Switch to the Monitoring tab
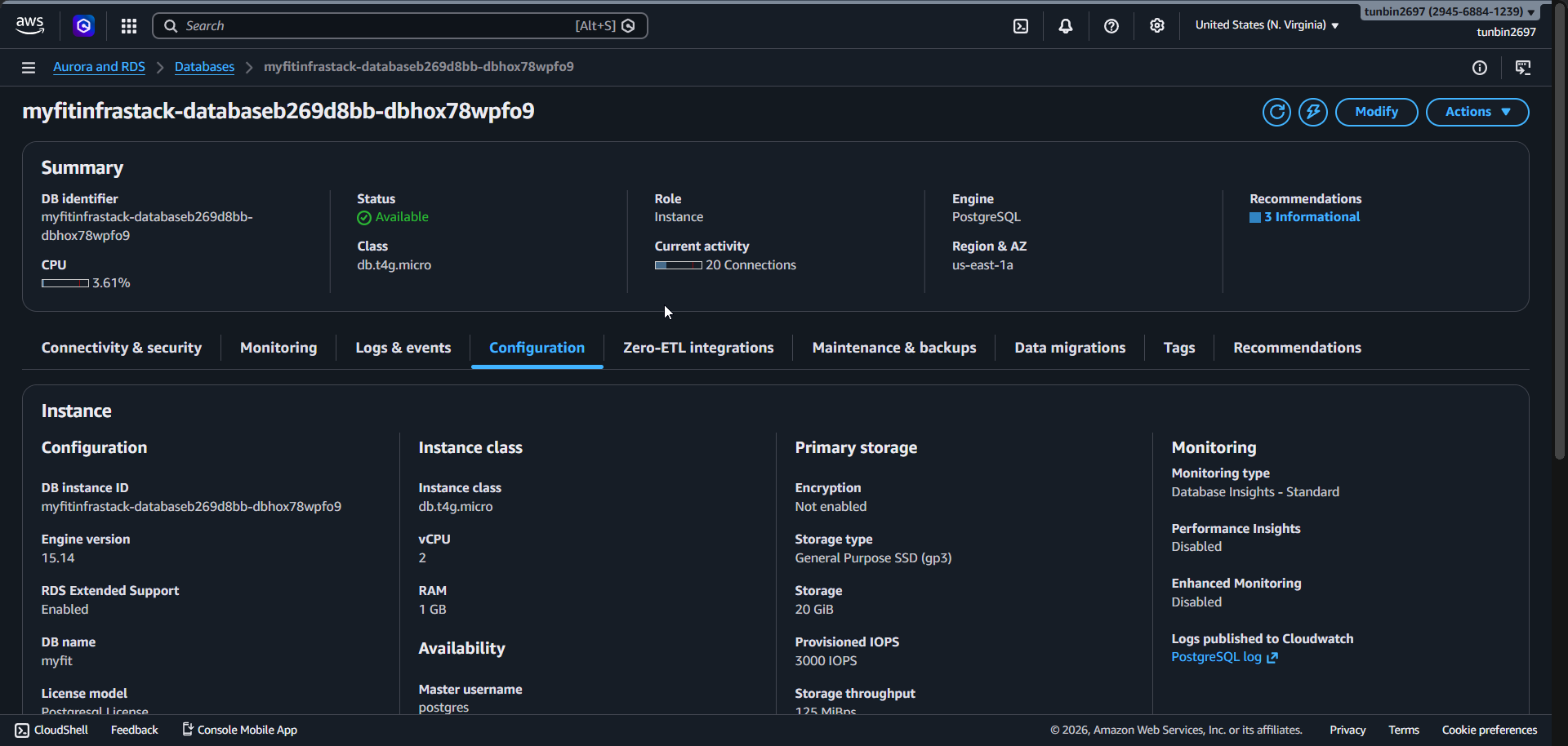 [x=278, y=348]
